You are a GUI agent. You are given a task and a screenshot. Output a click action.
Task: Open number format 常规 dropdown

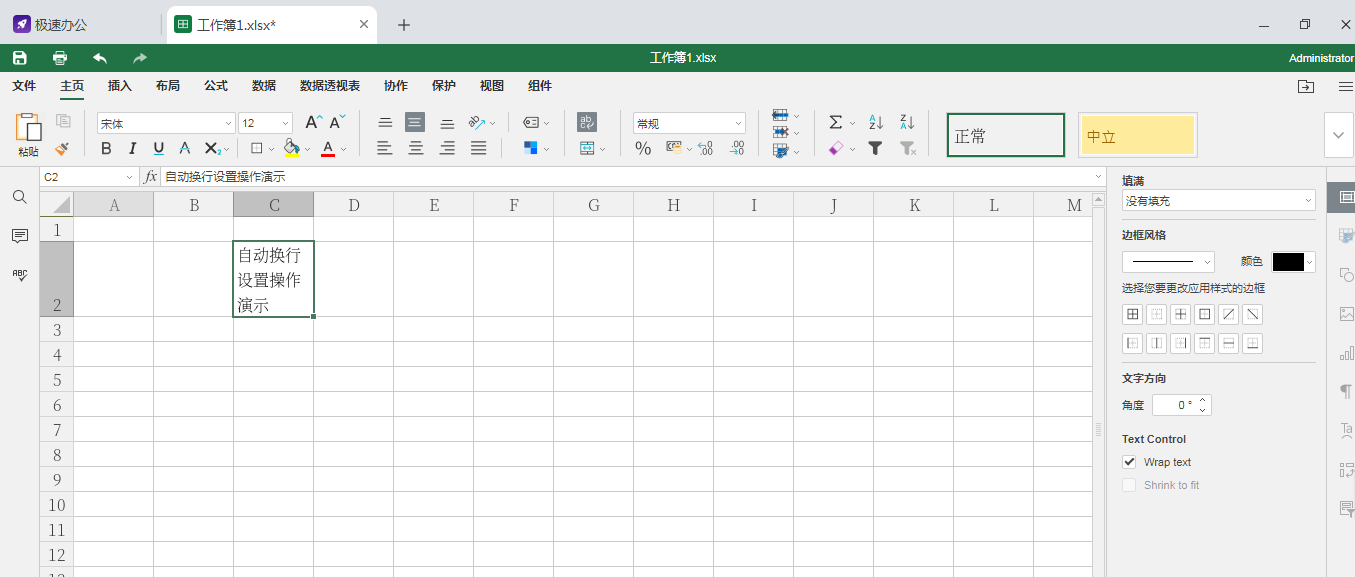tap(739, 123)
